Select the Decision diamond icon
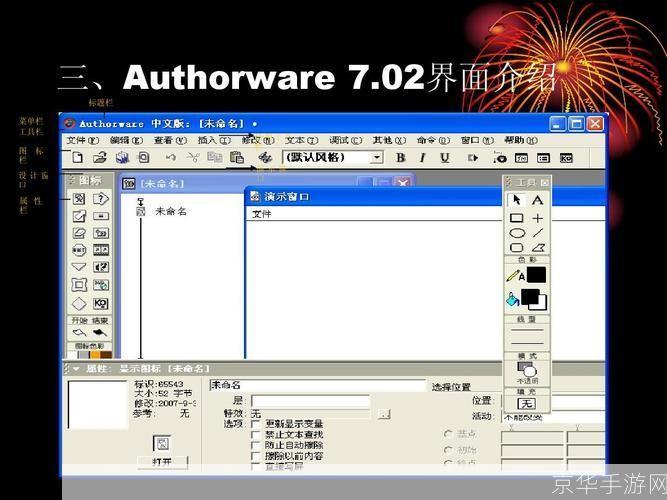The width and height of the screenshot is (667, 500). (x=79, y=304)
